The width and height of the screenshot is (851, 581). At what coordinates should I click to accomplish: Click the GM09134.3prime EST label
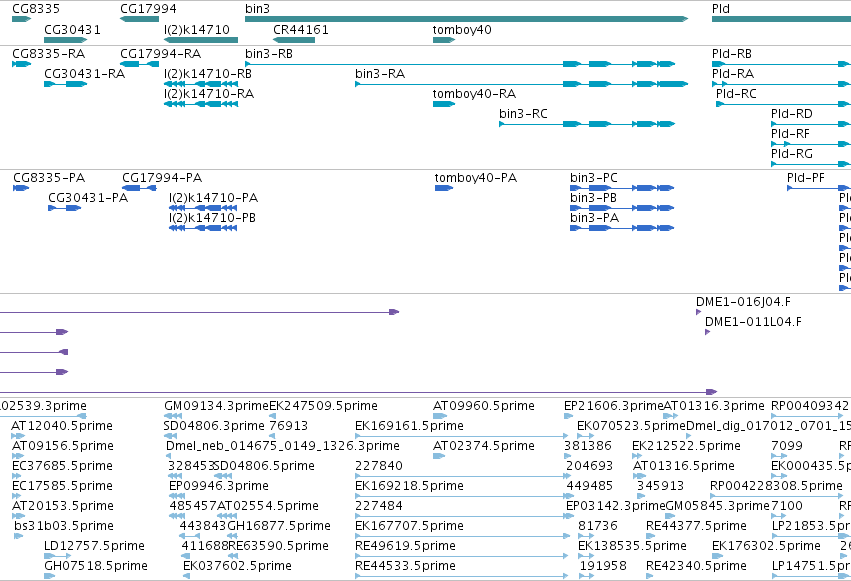click(217, 406)
